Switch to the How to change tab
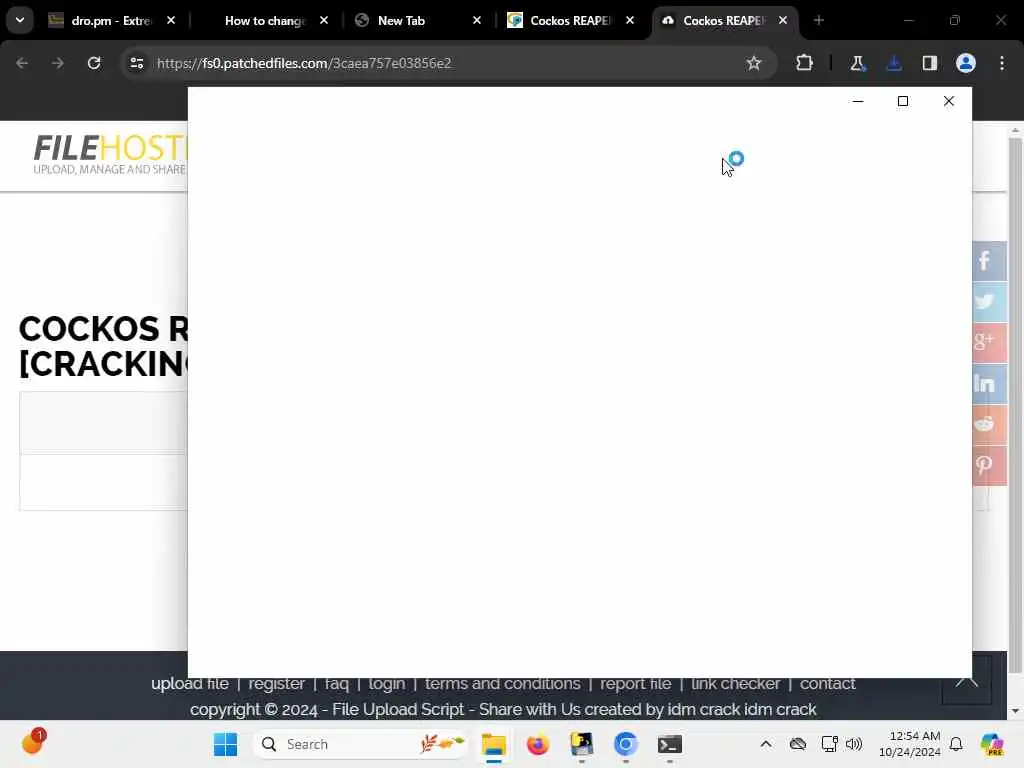Screen dimensions: 1024x768 264,21
